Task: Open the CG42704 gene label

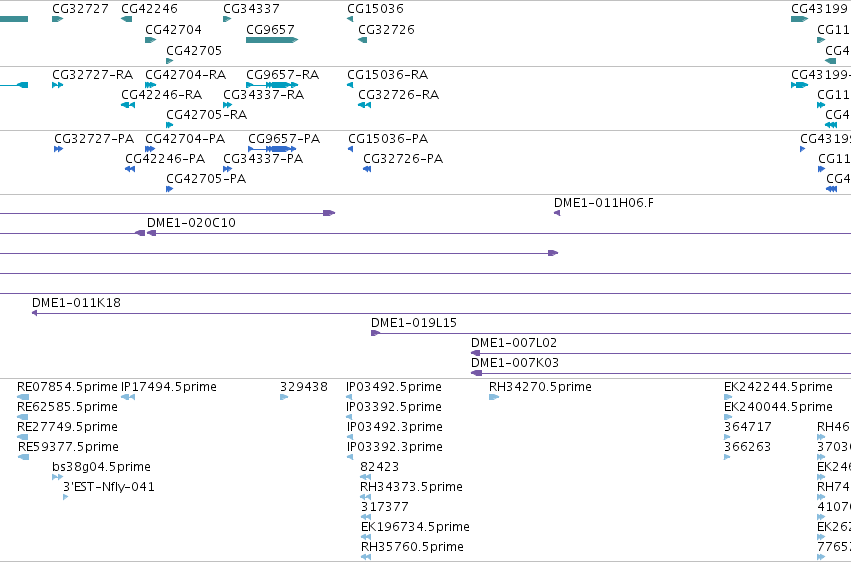Action: pos(173,29)
